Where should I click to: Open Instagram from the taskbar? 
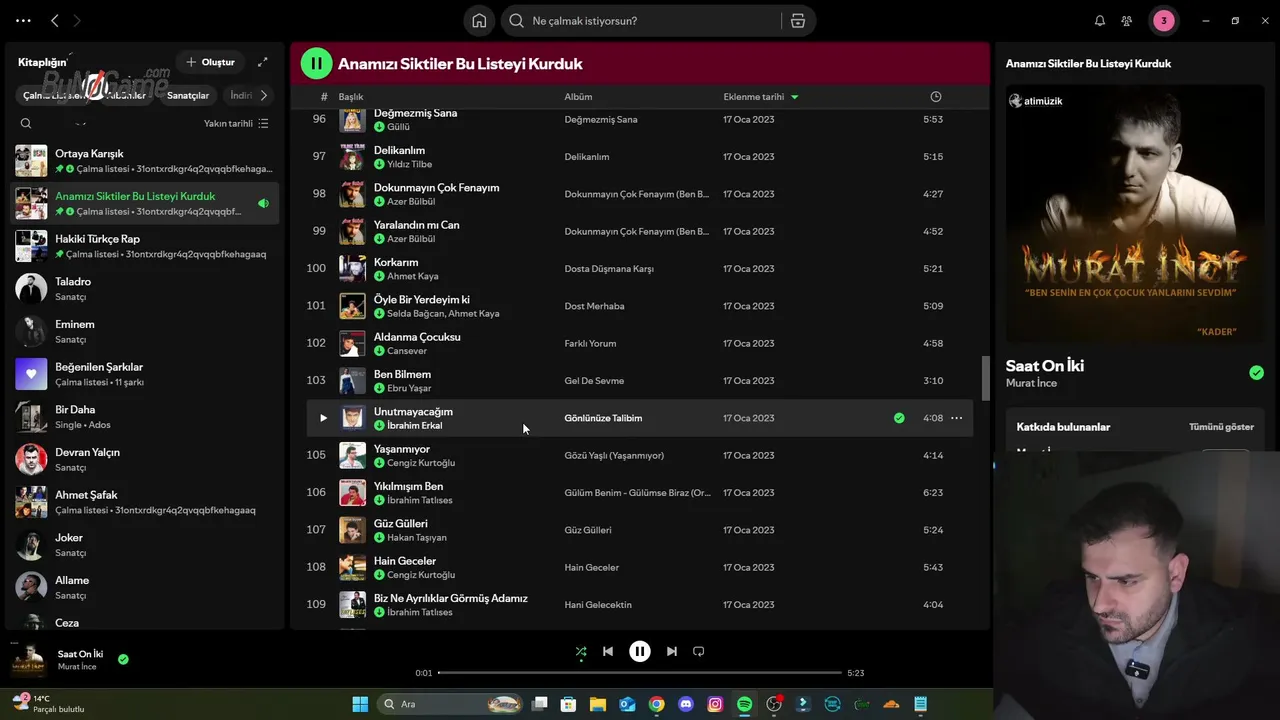(715, 704)
